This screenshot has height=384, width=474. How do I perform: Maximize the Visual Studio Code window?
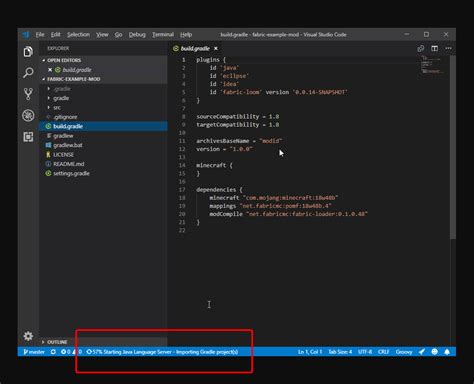[x=426, y=34]
